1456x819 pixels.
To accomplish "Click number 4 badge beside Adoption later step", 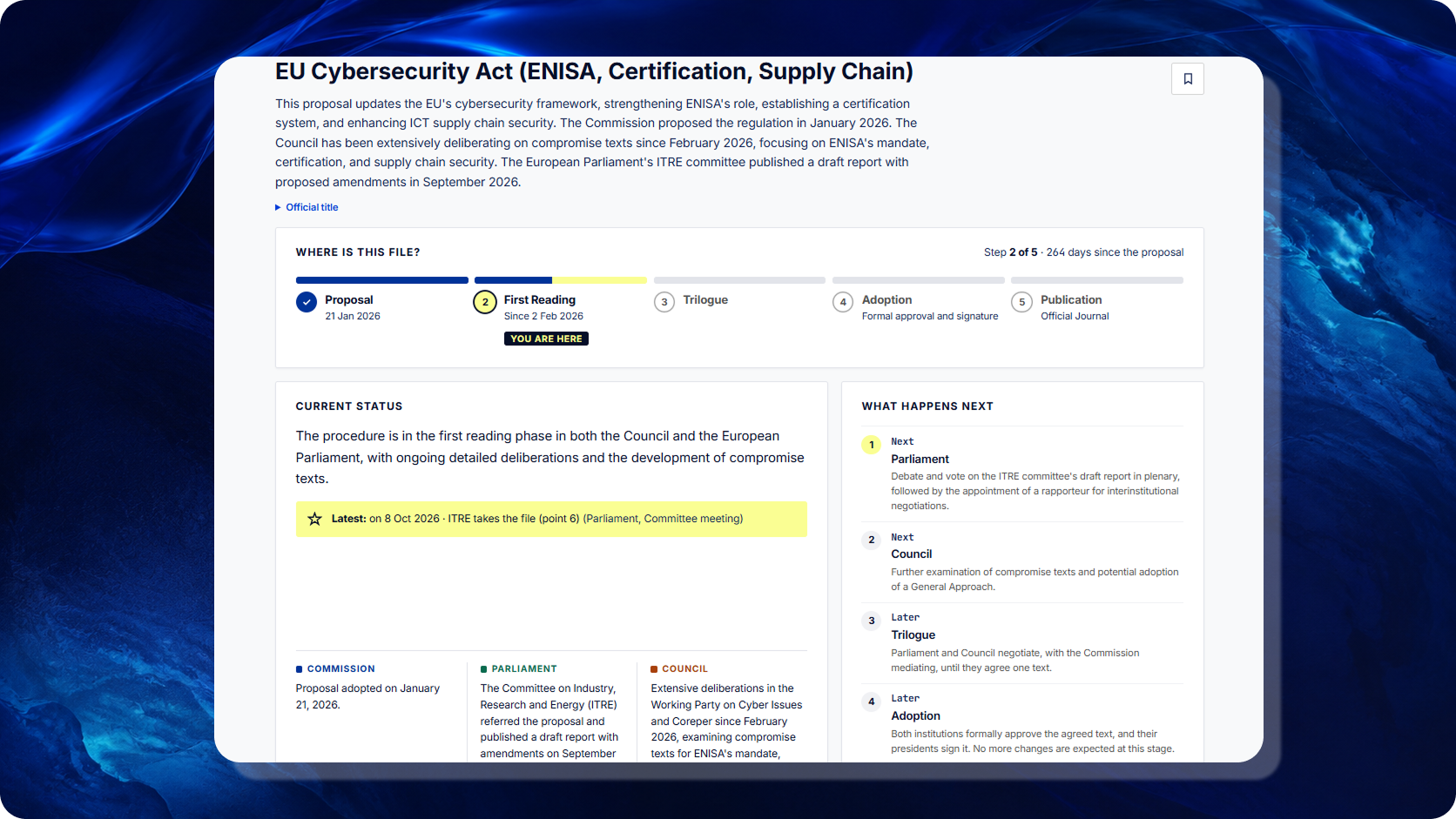I will (x=872, y=702).
